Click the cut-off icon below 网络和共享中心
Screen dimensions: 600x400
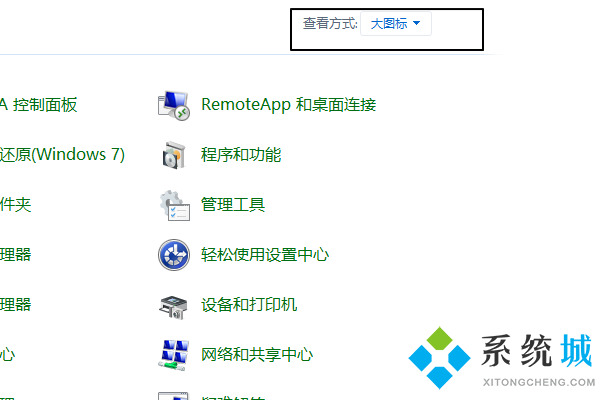174,395
